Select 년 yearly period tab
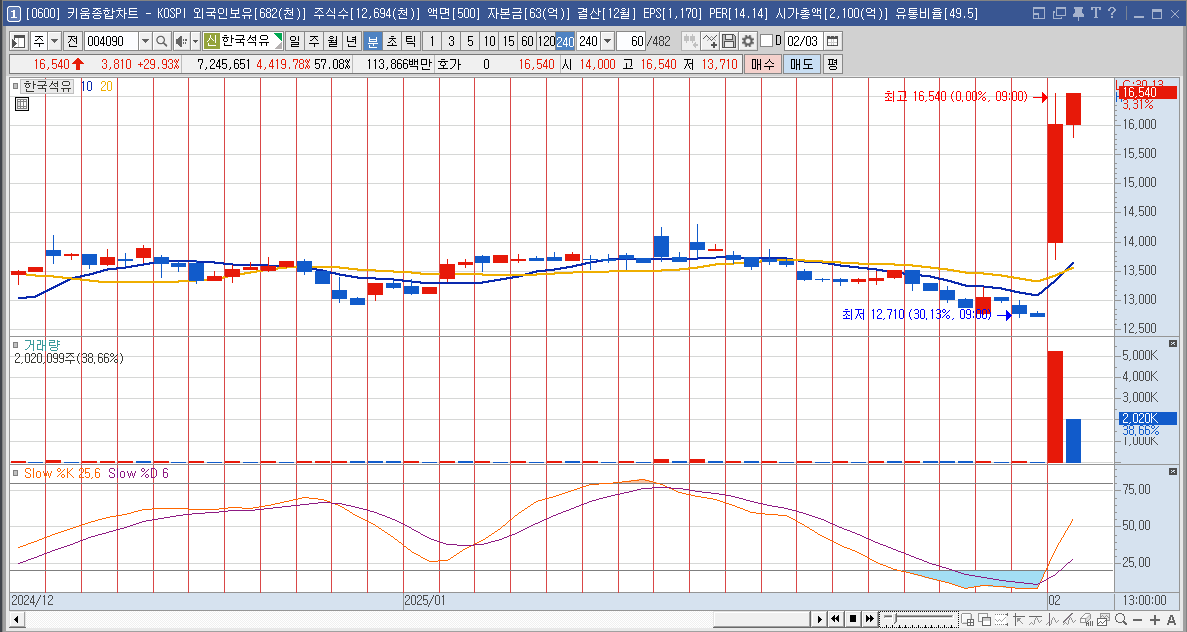Image resolution: width=1187 pixels, height=632 pixels. tap(352, 41)
